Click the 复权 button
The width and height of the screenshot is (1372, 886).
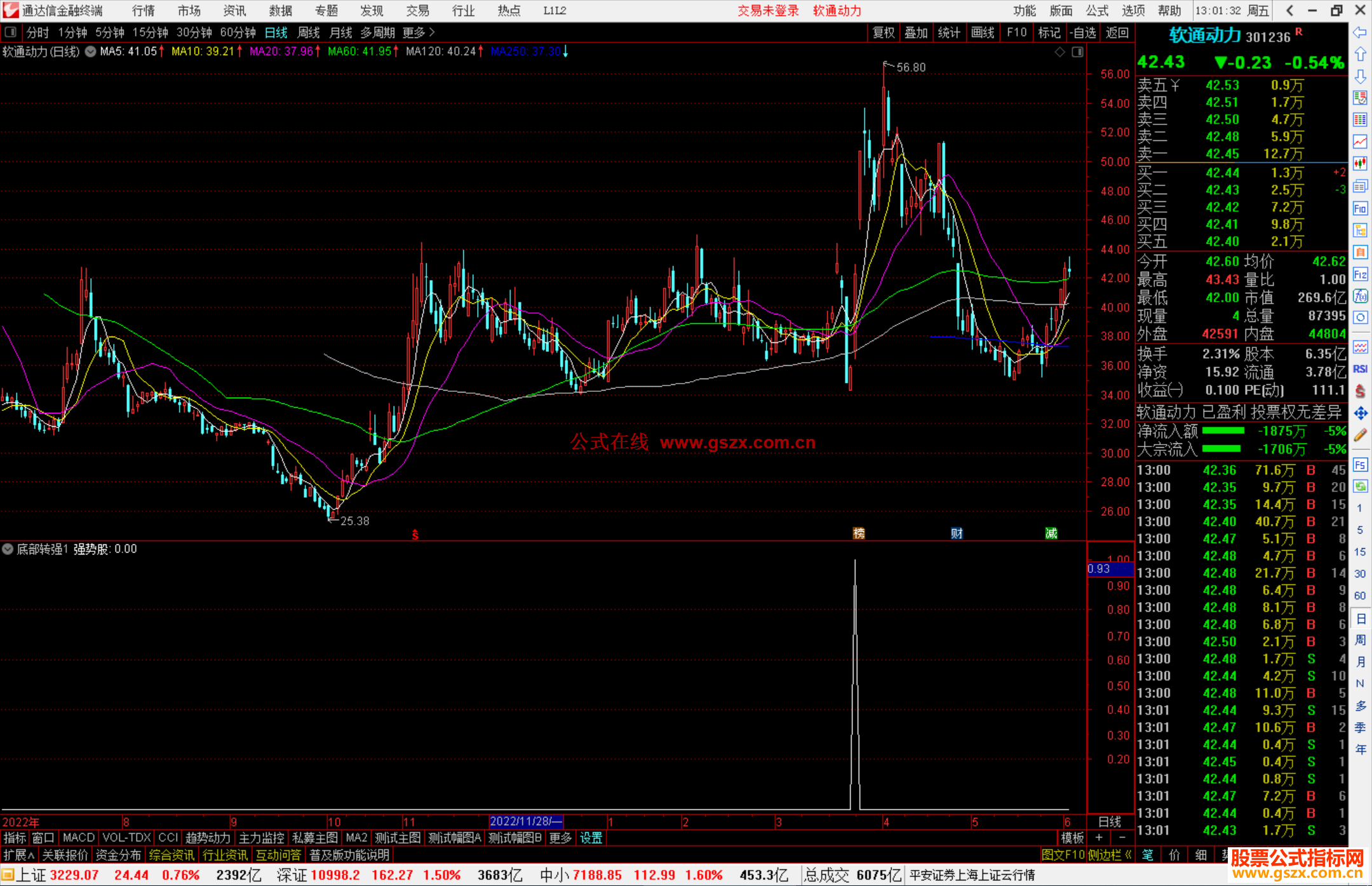point(884,32)
